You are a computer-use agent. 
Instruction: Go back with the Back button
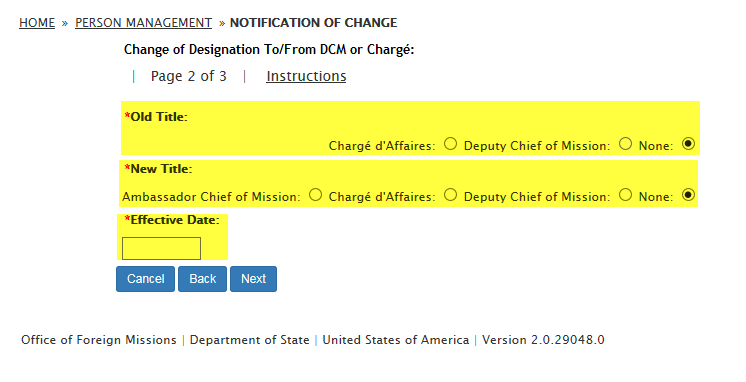tap(203, 279)
